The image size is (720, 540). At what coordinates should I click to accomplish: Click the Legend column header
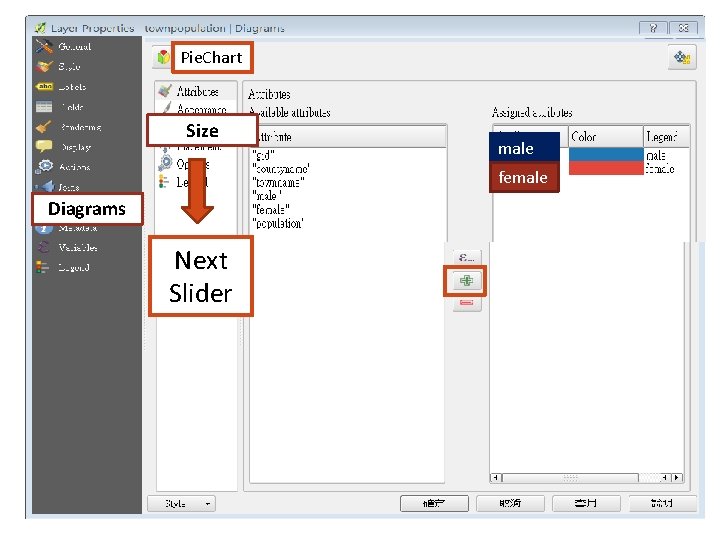click(666, 136)
